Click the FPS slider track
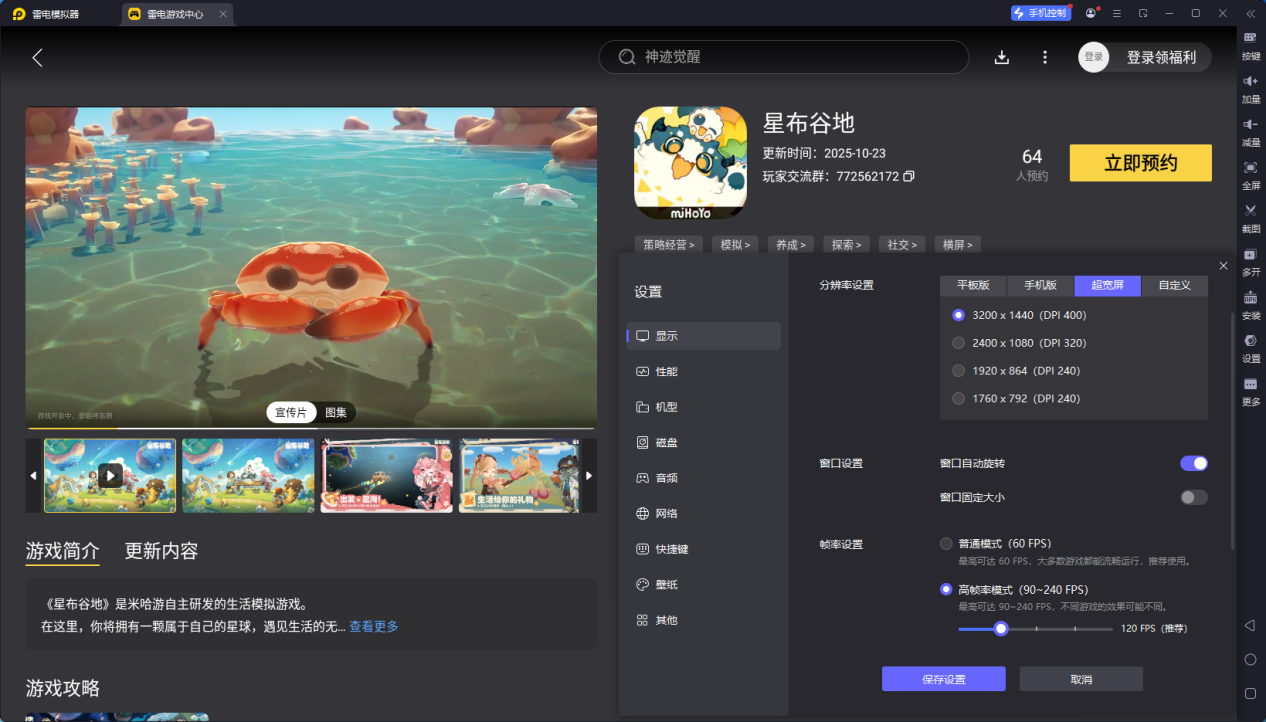 tap(1060, 629)
